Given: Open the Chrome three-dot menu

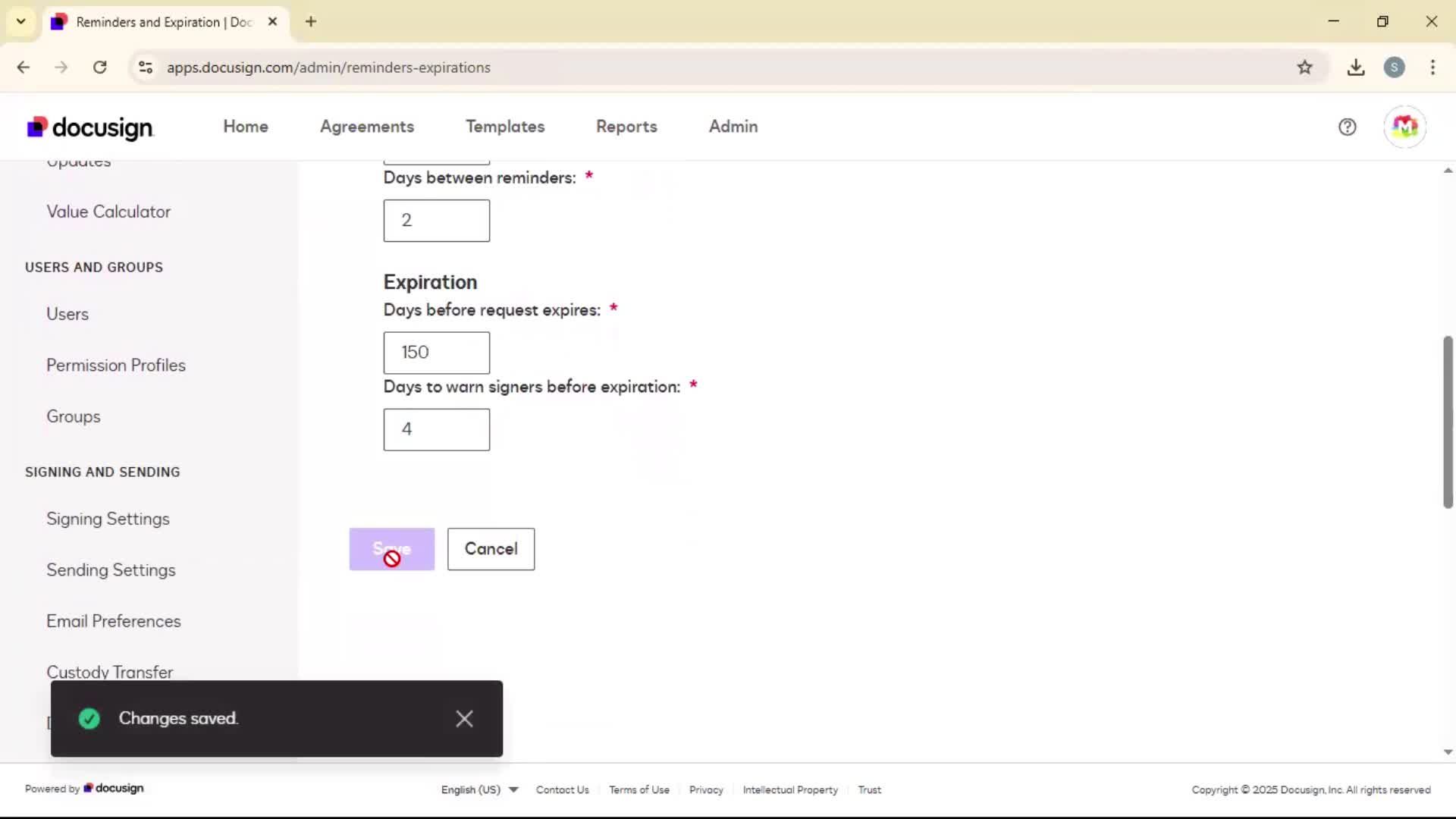Looking at the screenshot, I should coord(1432,67).
